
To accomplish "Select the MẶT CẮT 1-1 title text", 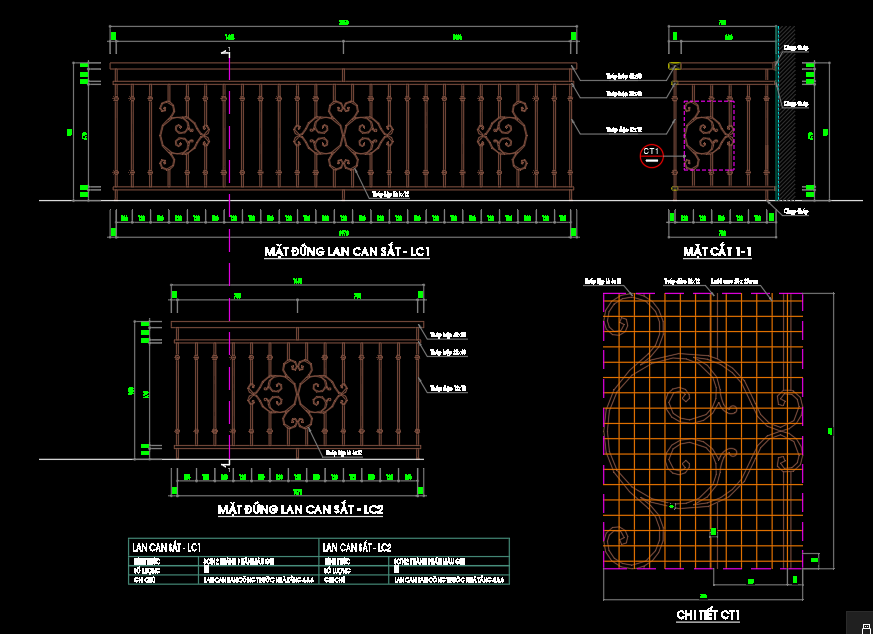I will tap(716, 252).
